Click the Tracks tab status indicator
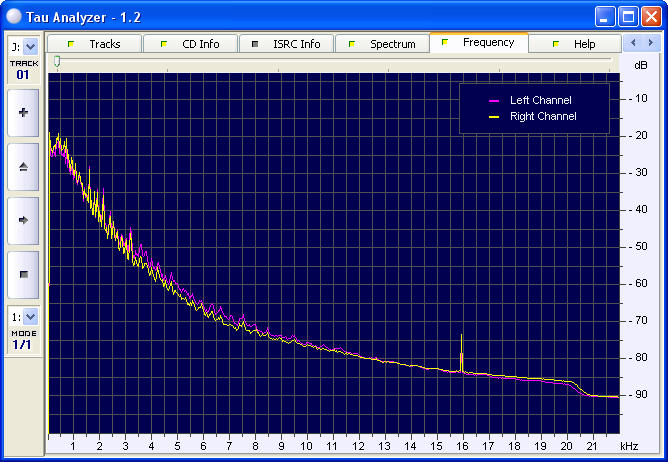The image size is (668, 462). point(71,44)
